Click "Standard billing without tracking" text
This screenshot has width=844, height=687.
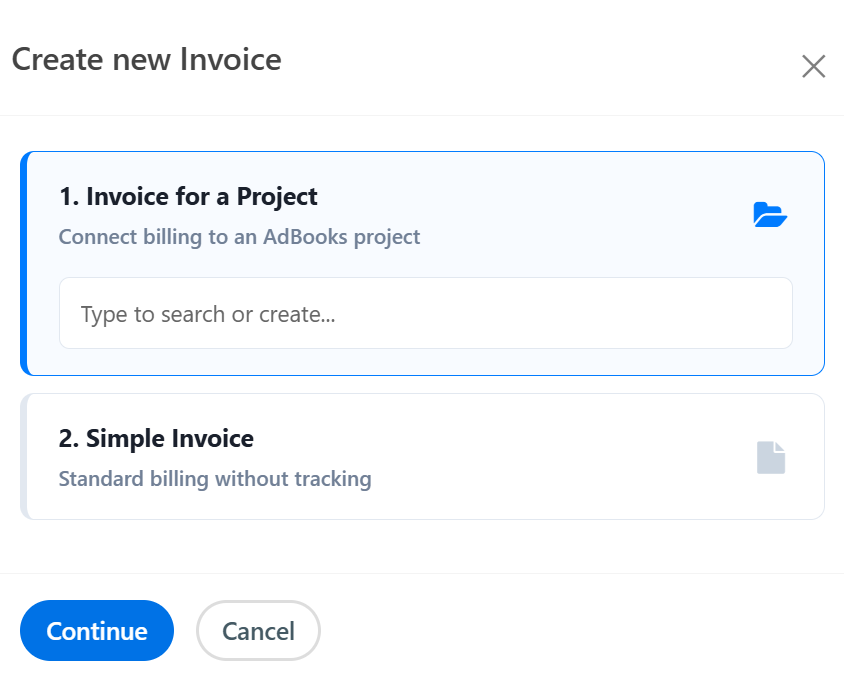pyautogui.click(x=215, y=480)
